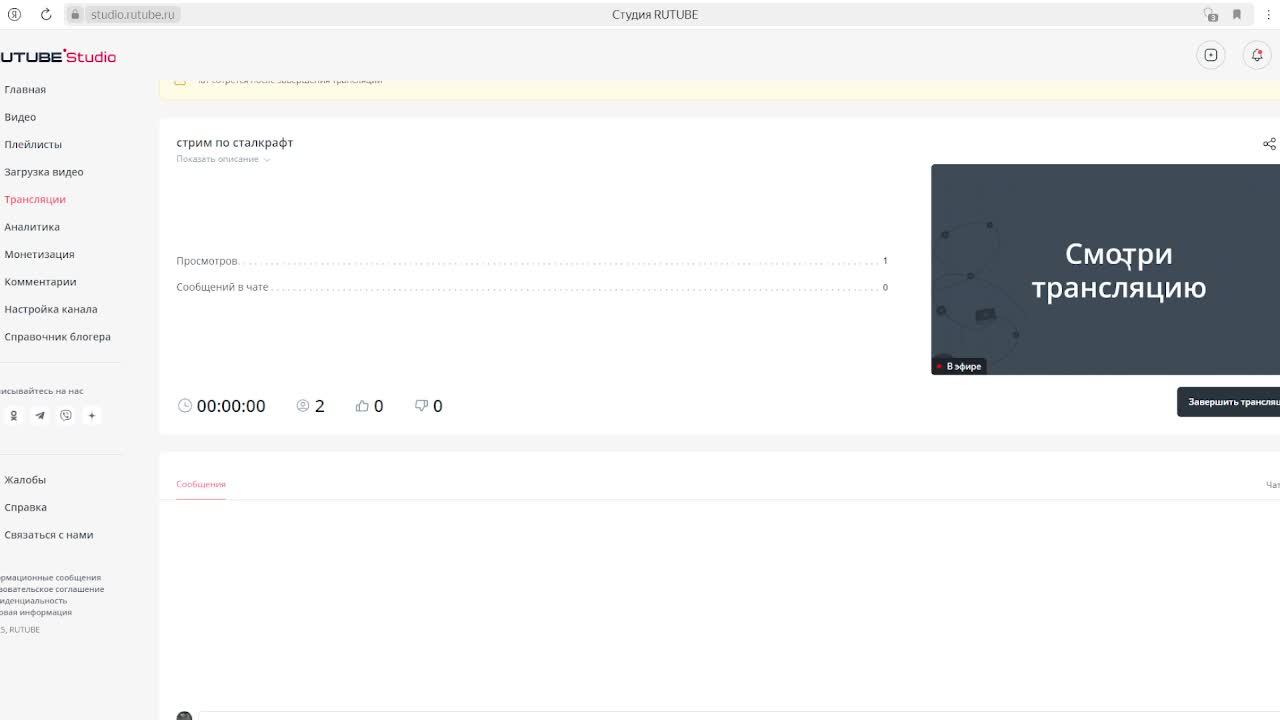The height and width of the screenshot is (720, 1280).
Task: Click the 00:00:00 stream timer
Action: 231,406
